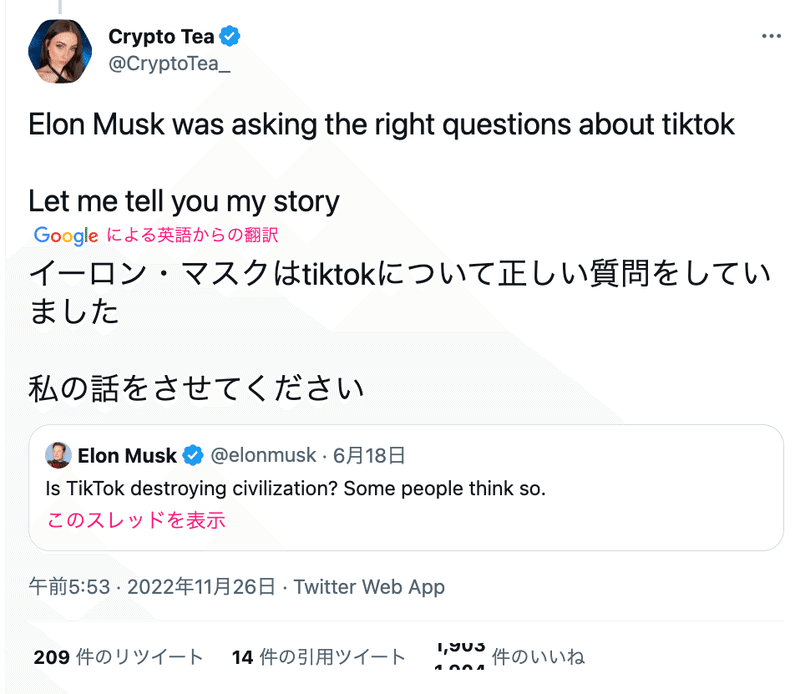View the 209 件のリツイート list
This screenshot has width=800, height=694.
[x=118, y=657]
